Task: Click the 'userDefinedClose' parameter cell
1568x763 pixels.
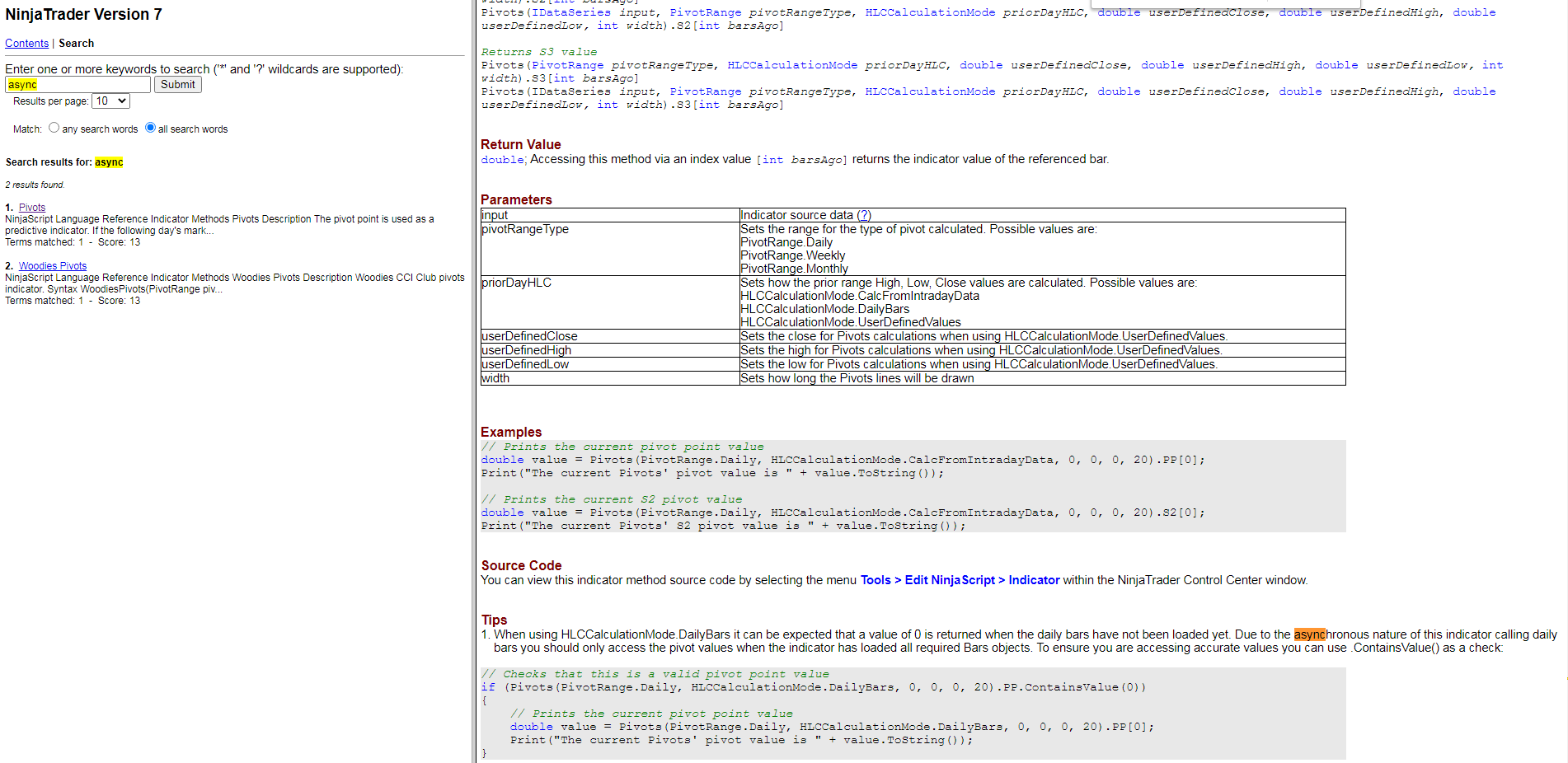Action: [x=610, y=336]
